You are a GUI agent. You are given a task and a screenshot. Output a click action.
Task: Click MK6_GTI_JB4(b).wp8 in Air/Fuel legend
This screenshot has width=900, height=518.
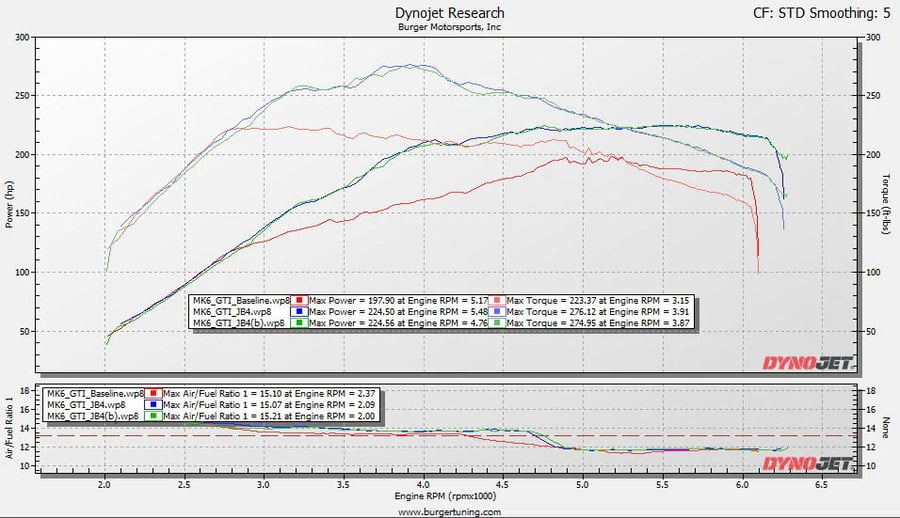tap(93, 416)
